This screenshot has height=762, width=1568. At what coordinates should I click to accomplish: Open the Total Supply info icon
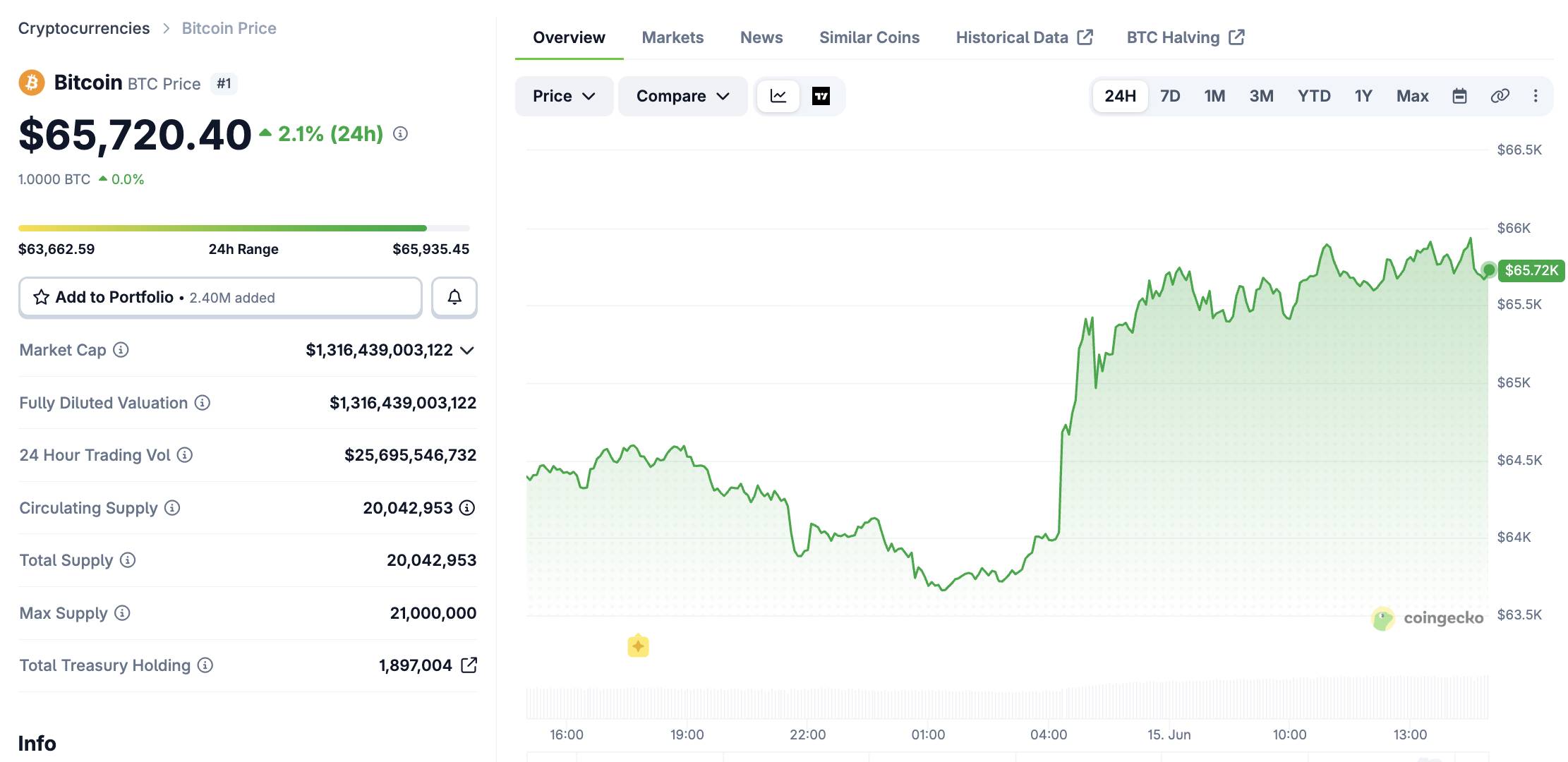tap(128, 560)
